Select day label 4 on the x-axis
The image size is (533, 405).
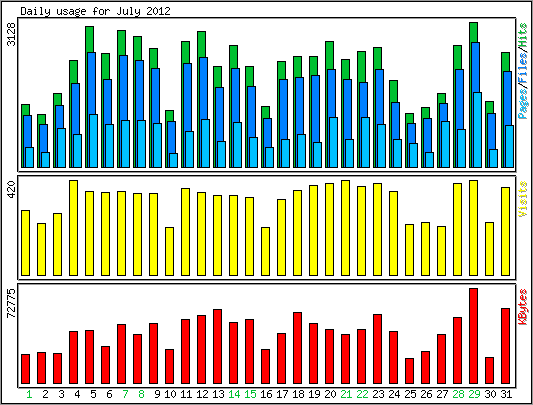click(77, 394)
